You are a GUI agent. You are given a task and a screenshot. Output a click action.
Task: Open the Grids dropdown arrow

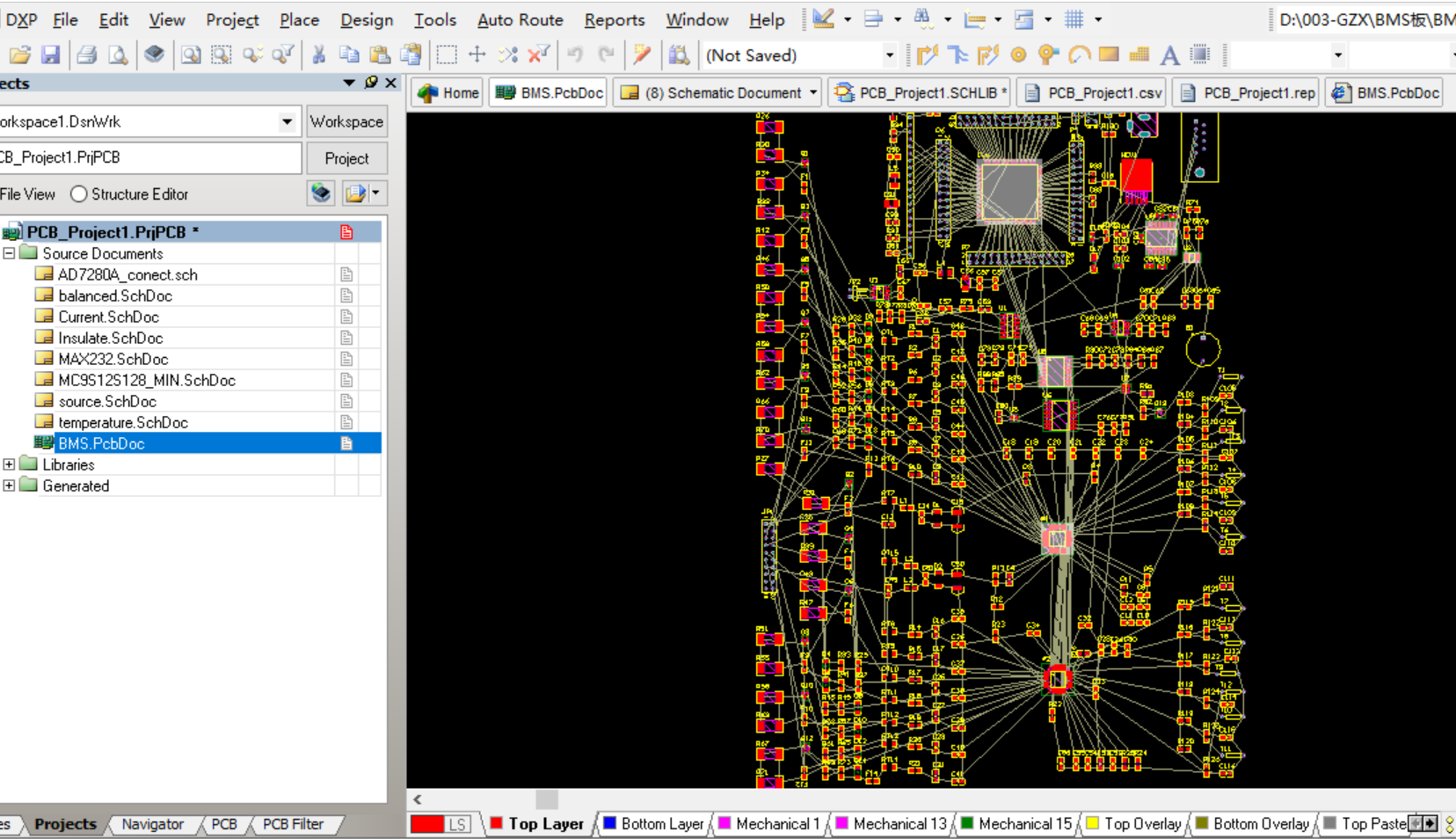coord(1098,19)
